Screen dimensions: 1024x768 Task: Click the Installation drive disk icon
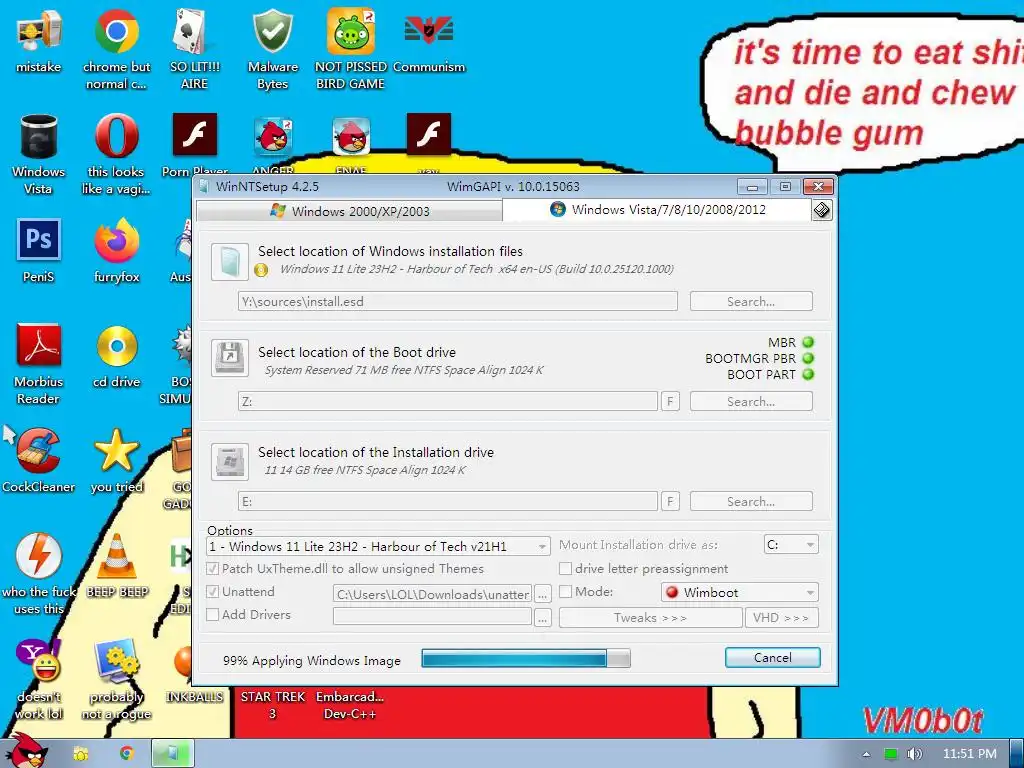click(230, 462)
